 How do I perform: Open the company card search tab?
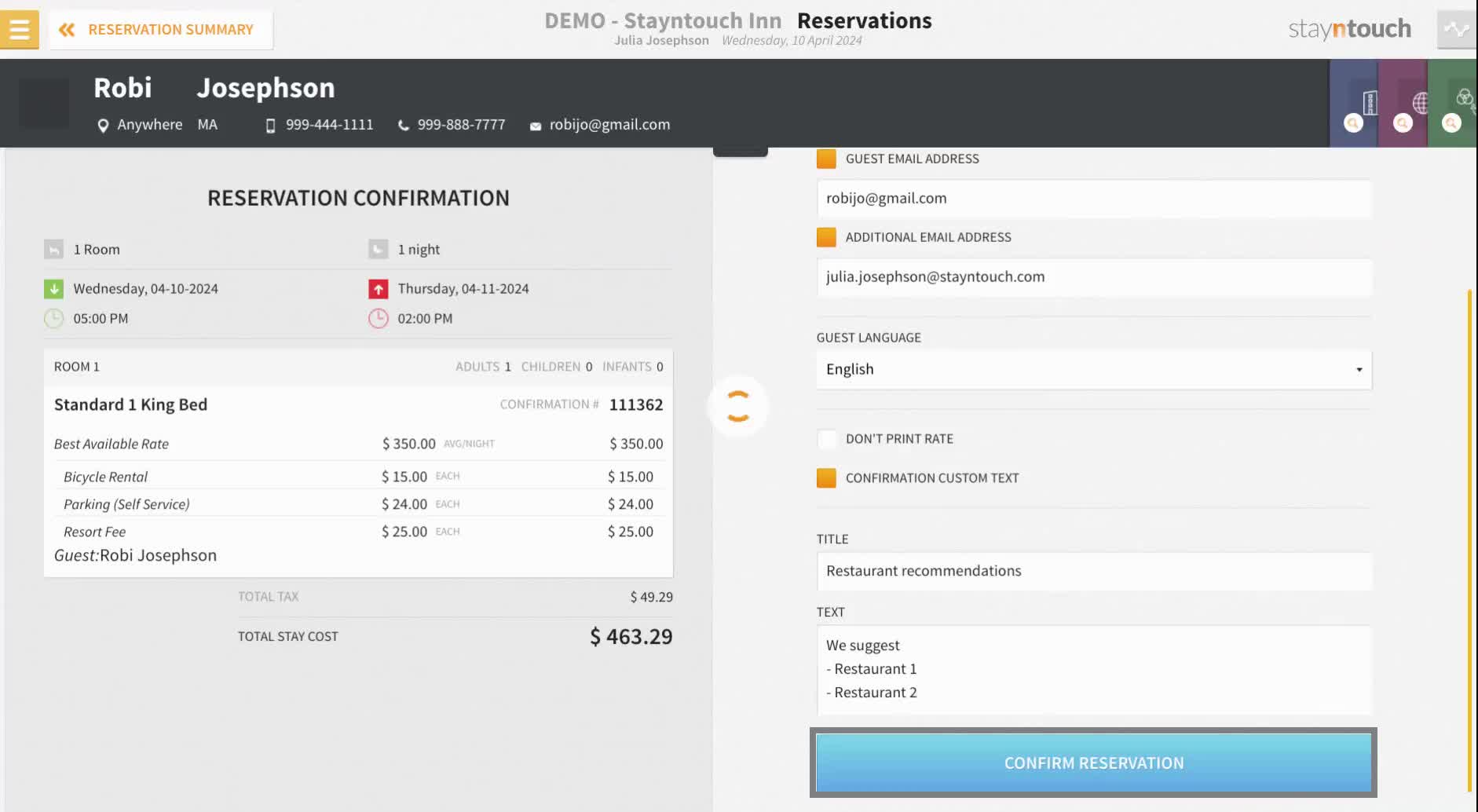tap(1354, 103)
